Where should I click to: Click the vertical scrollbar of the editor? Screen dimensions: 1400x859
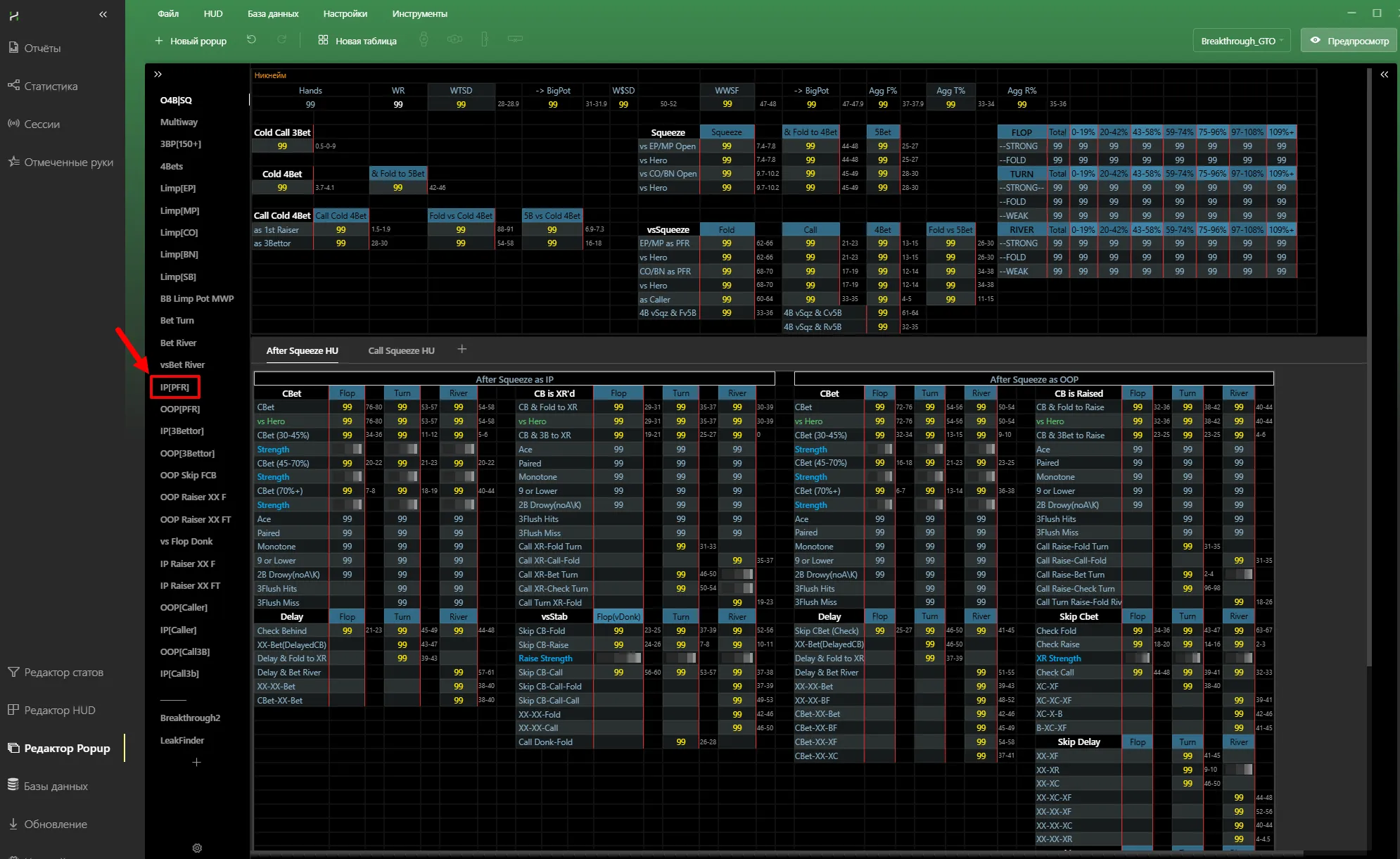click(1369, 366)
